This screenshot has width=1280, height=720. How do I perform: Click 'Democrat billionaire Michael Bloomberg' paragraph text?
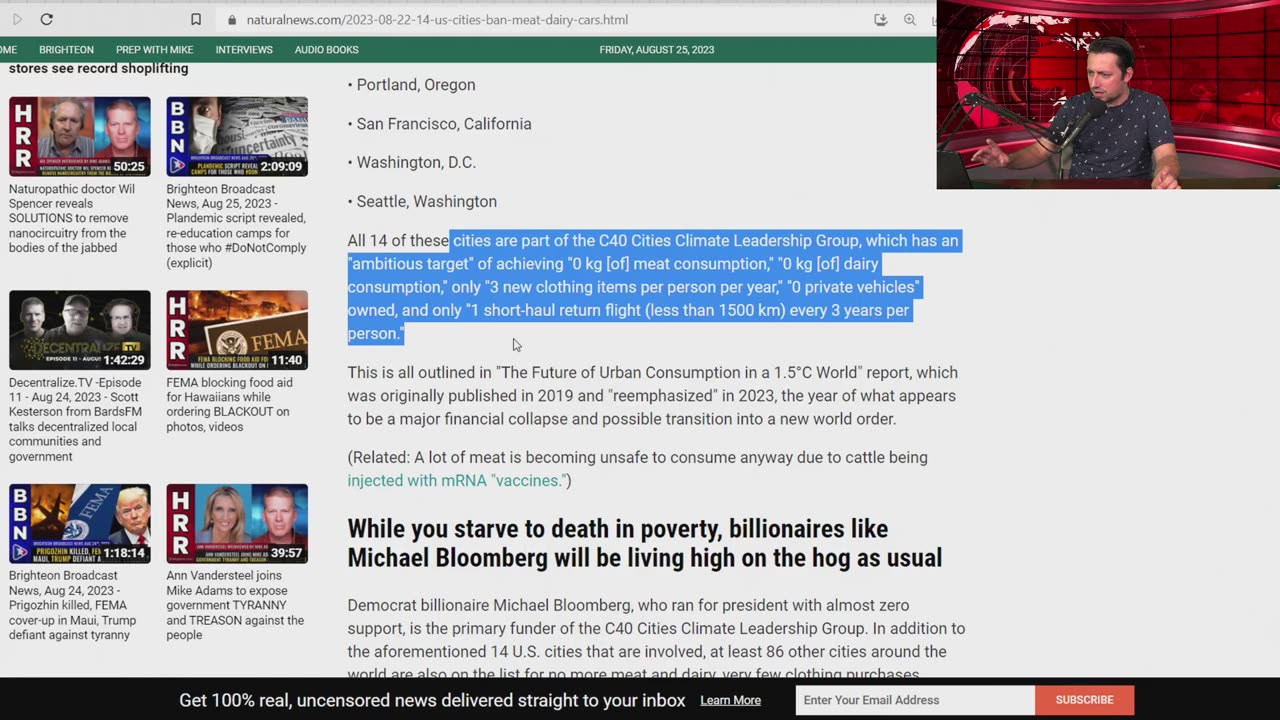click(x=656, y=640)
